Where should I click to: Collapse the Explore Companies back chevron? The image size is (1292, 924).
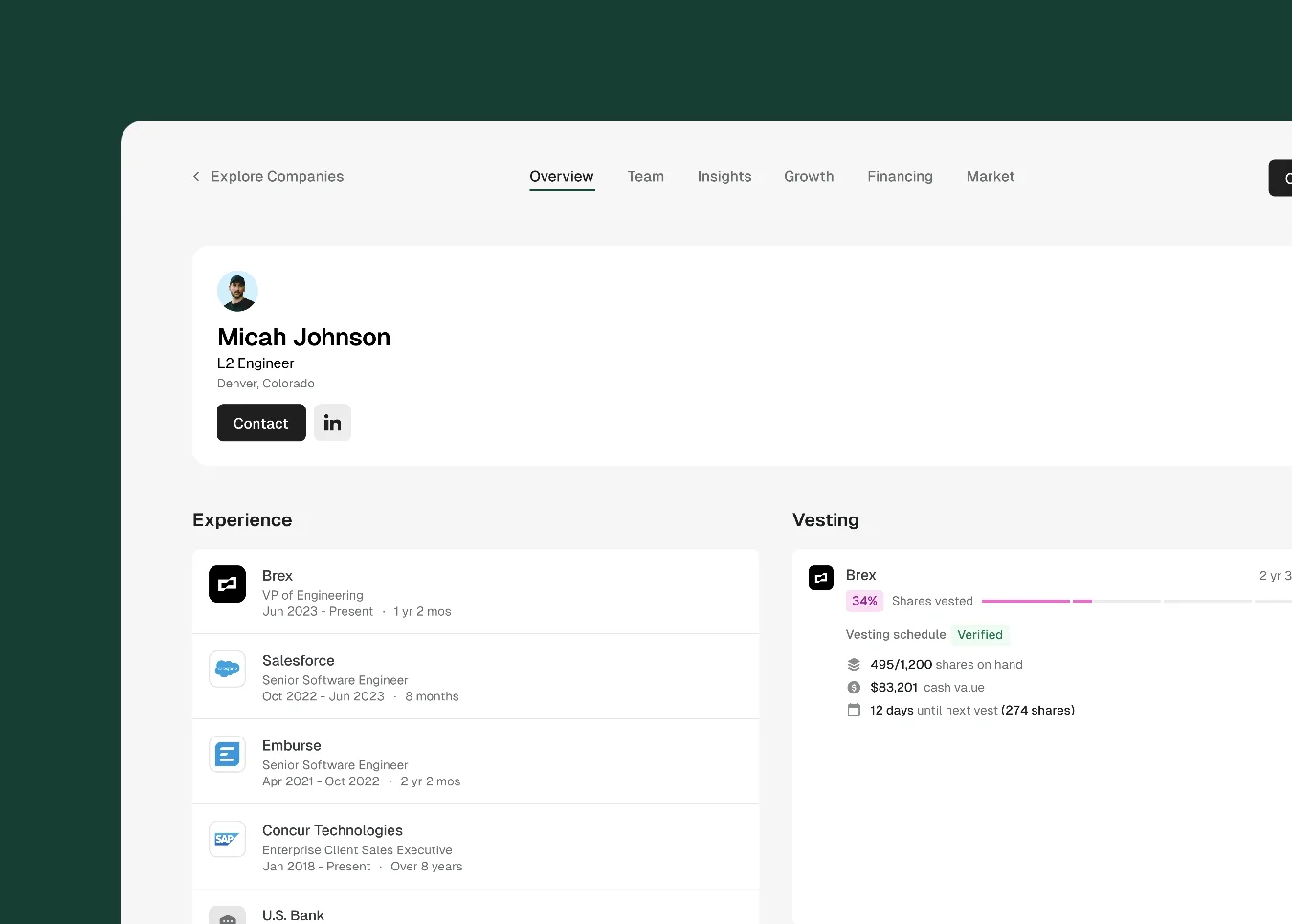click(195, 176)
